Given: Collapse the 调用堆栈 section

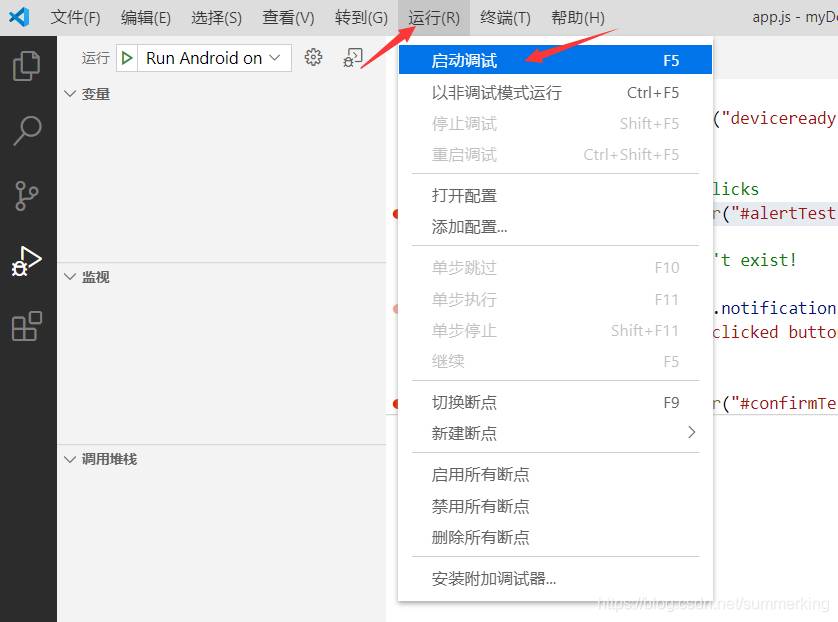Looking at the screenshot, I should (70, 460).
